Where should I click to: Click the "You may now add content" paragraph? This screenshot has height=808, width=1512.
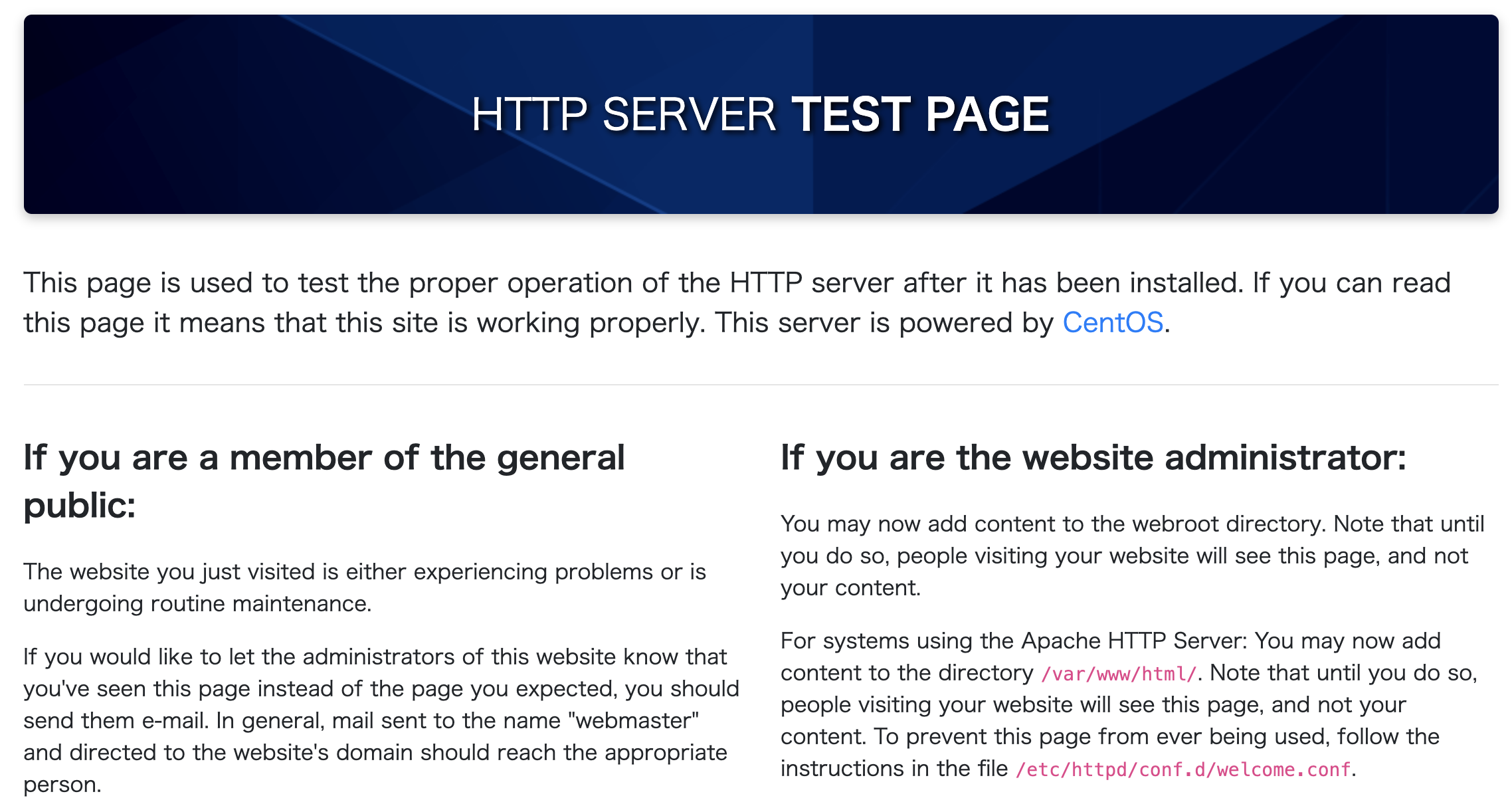pos(1131,556)
